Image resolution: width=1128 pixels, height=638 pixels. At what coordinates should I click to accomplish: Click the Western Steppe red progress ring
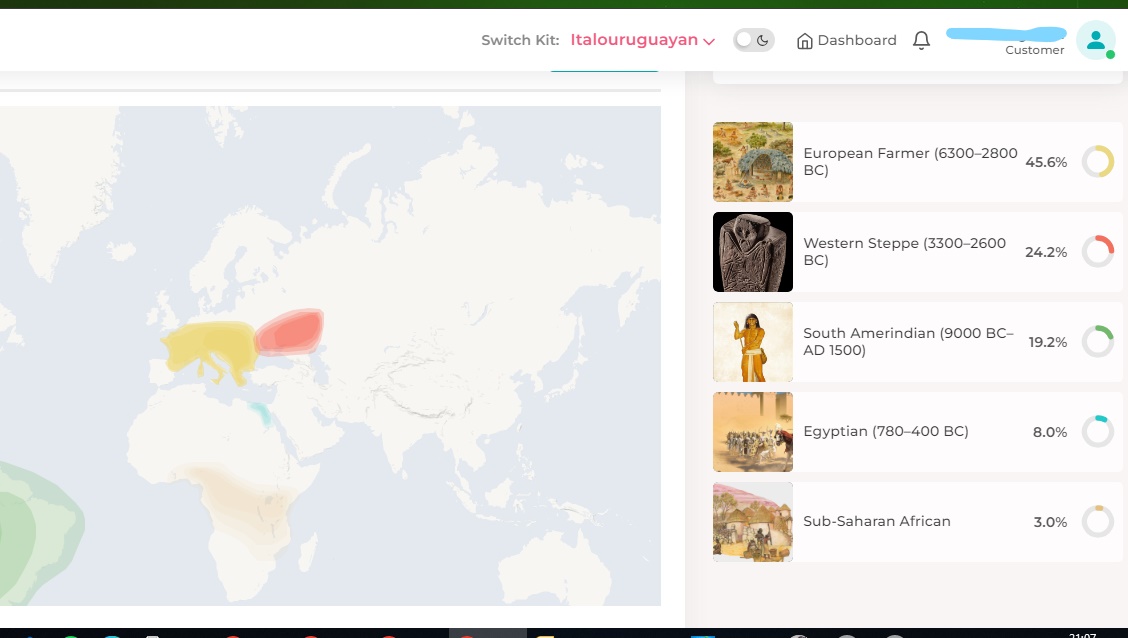pos(1098,252)
